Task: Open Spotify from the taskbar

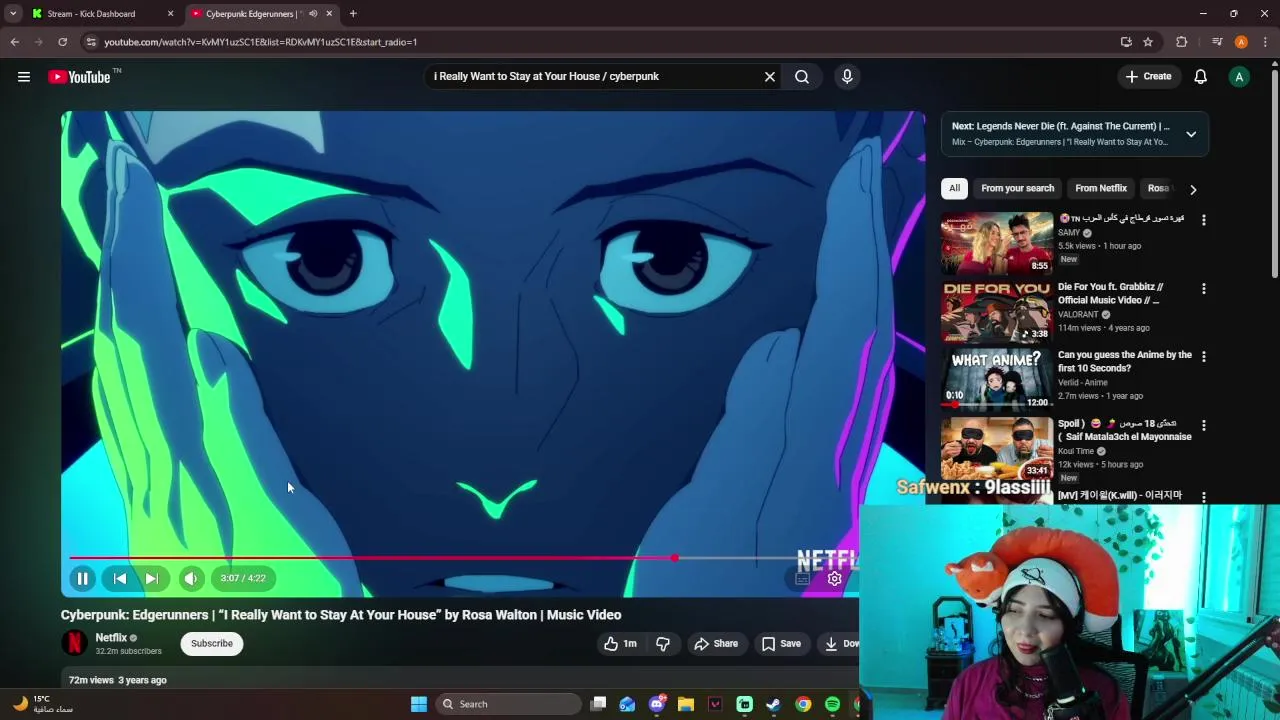Action: (x=832, y=704)
